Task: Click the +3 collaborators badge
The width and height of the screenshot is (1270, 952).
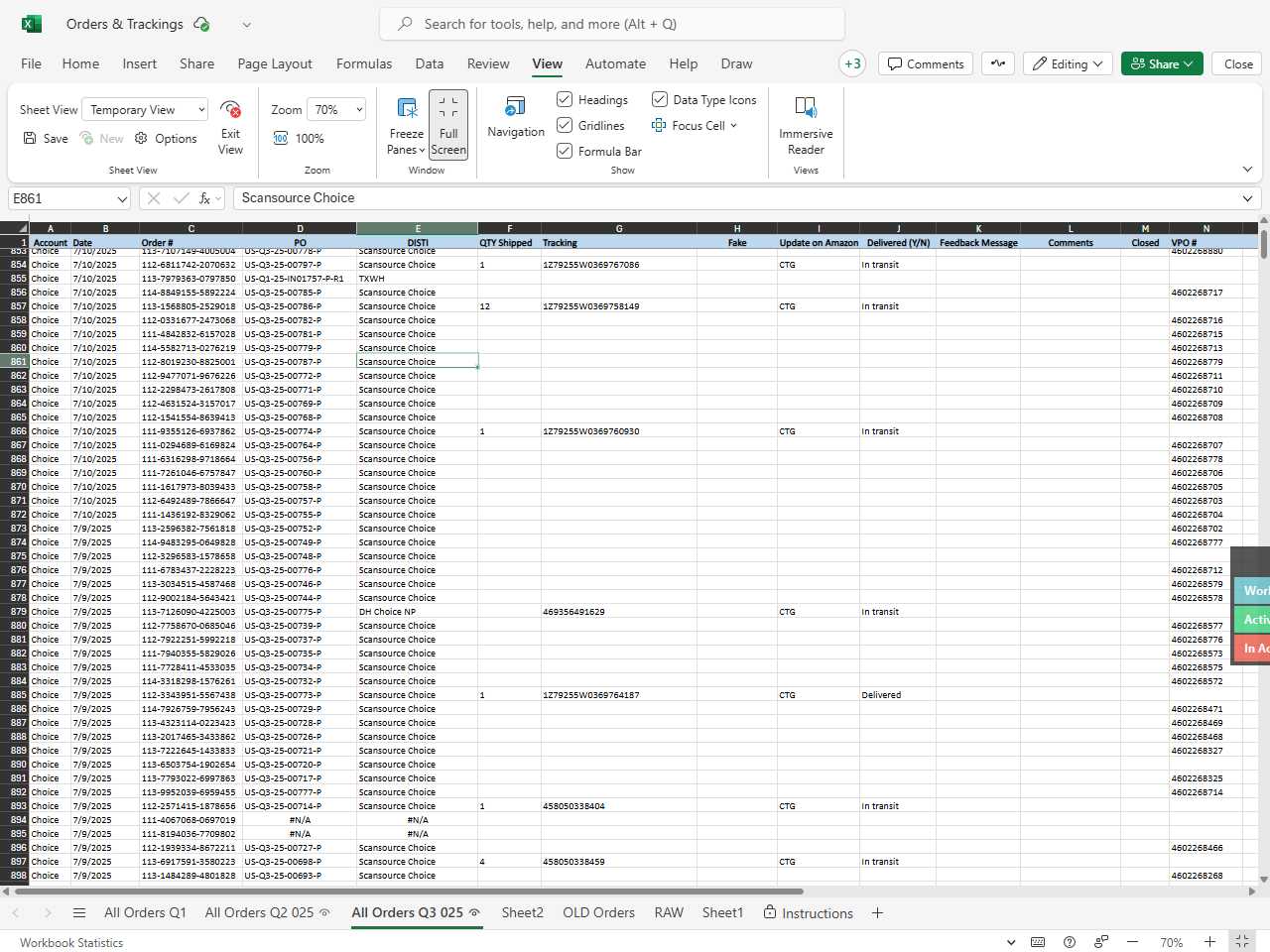Action: (852, 63)
